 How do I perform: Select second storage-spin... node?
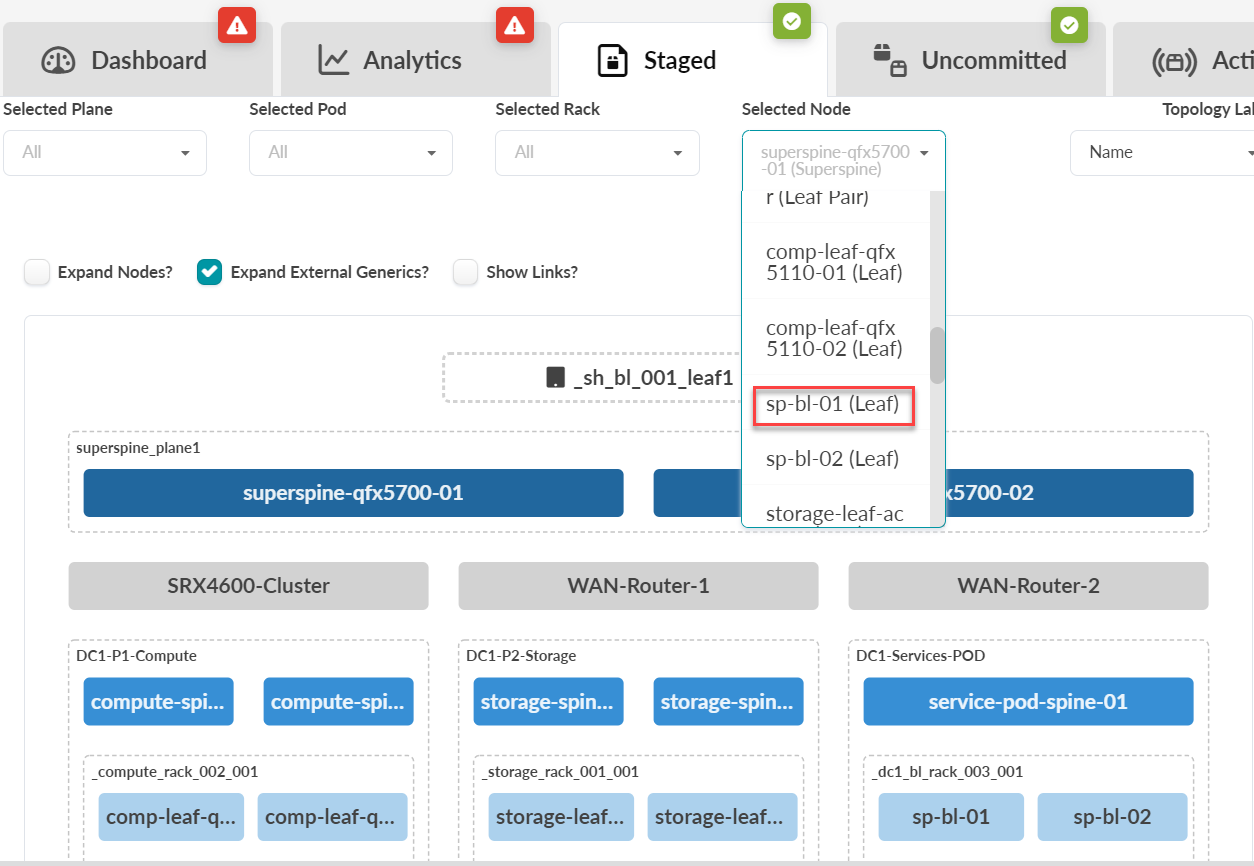click(728, 702)
